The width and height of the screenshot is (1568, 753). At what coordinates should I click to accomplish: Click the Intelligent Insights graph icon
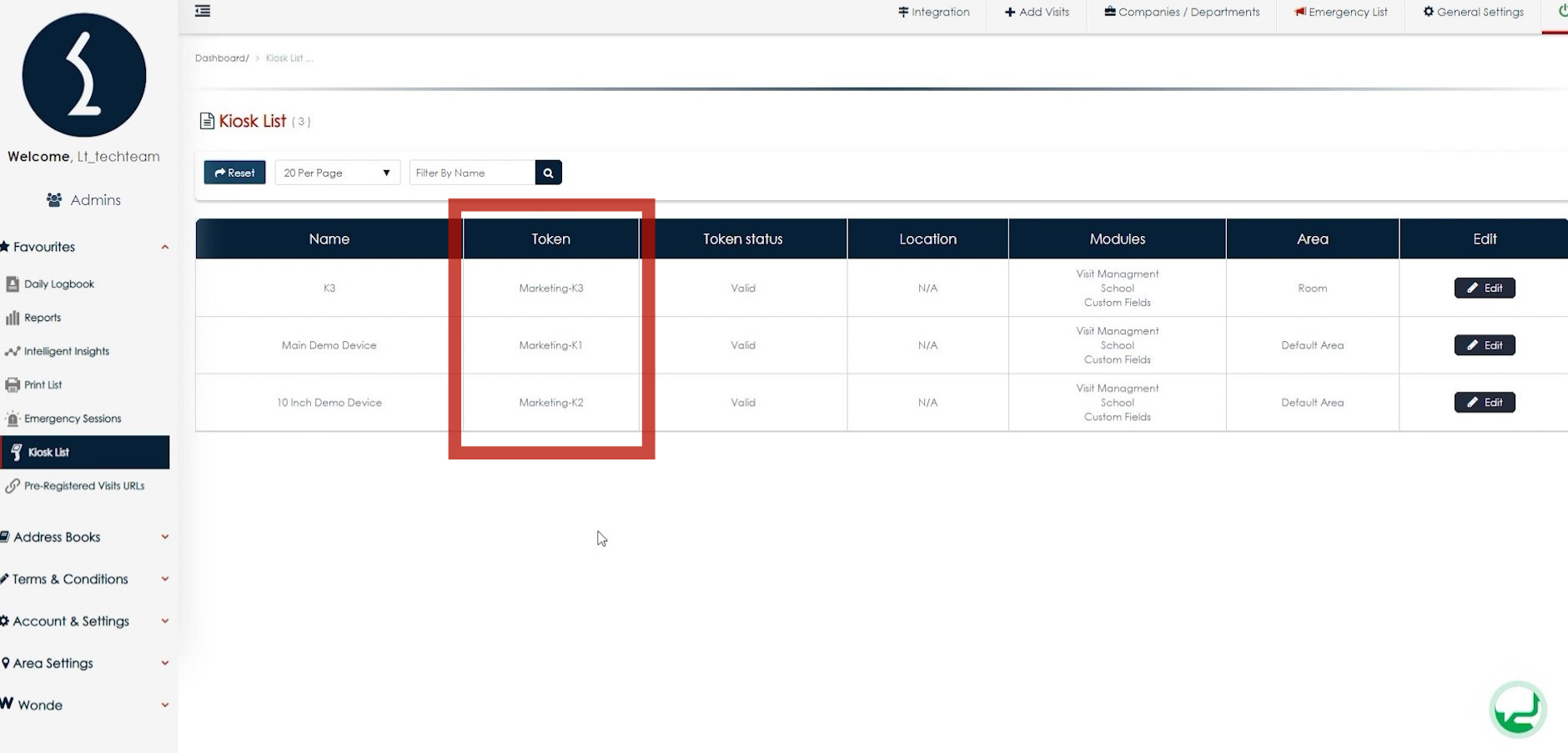click(13, 351)
